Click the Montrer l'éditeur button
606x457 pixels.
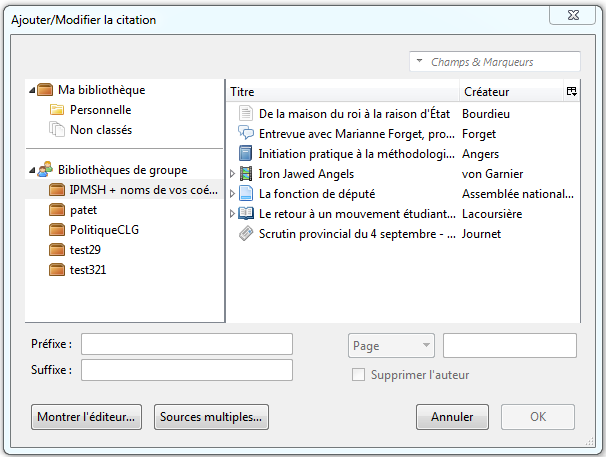(86, 417)
